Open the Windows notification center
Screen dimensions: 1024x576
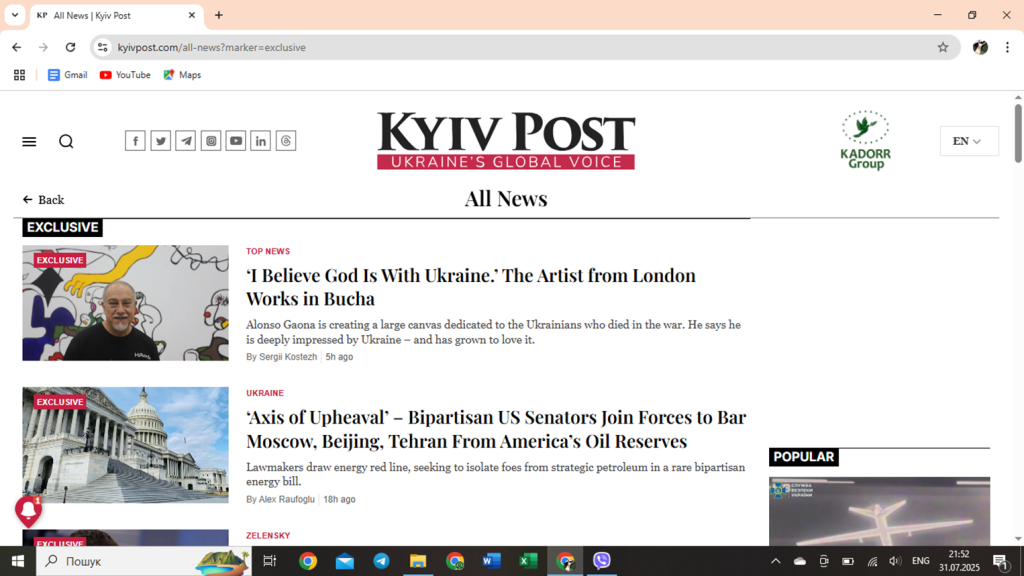[x=1000, y=561]
